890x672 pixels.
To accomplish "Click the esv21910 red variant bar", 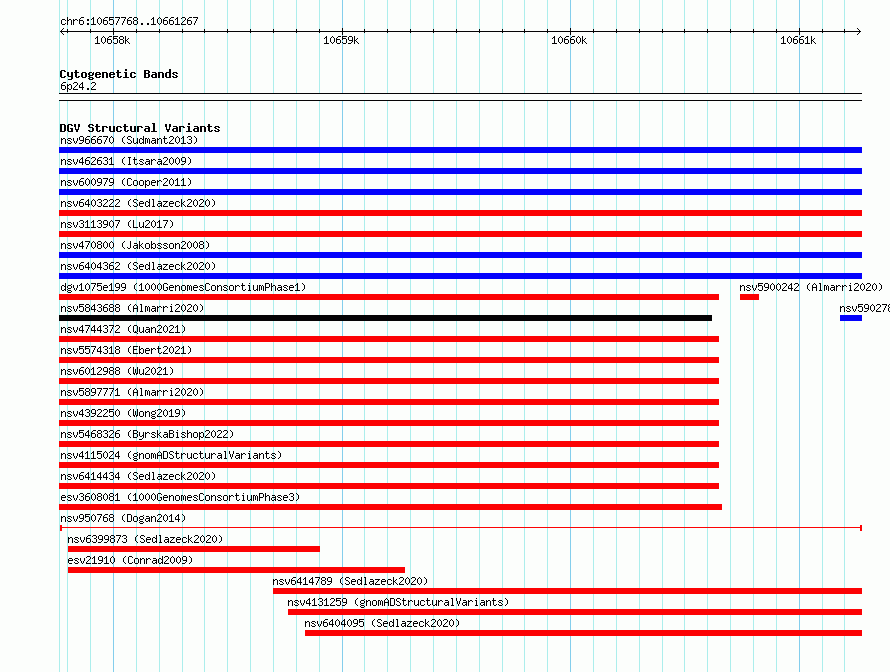I will [x=236, y=570].
